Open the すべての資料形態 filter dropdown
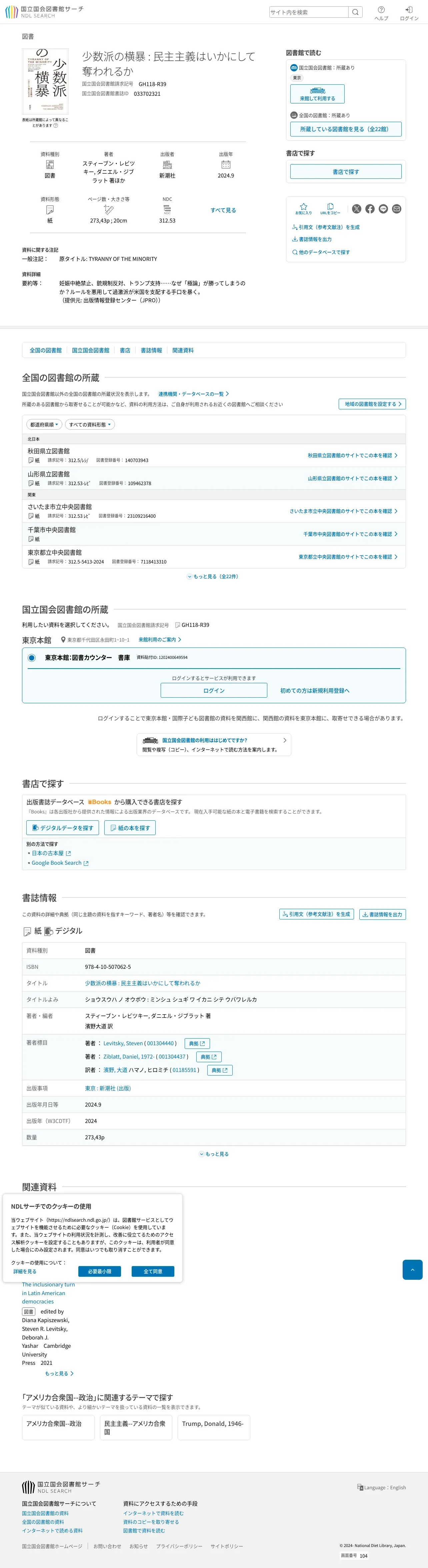 [x=90, y=424]
